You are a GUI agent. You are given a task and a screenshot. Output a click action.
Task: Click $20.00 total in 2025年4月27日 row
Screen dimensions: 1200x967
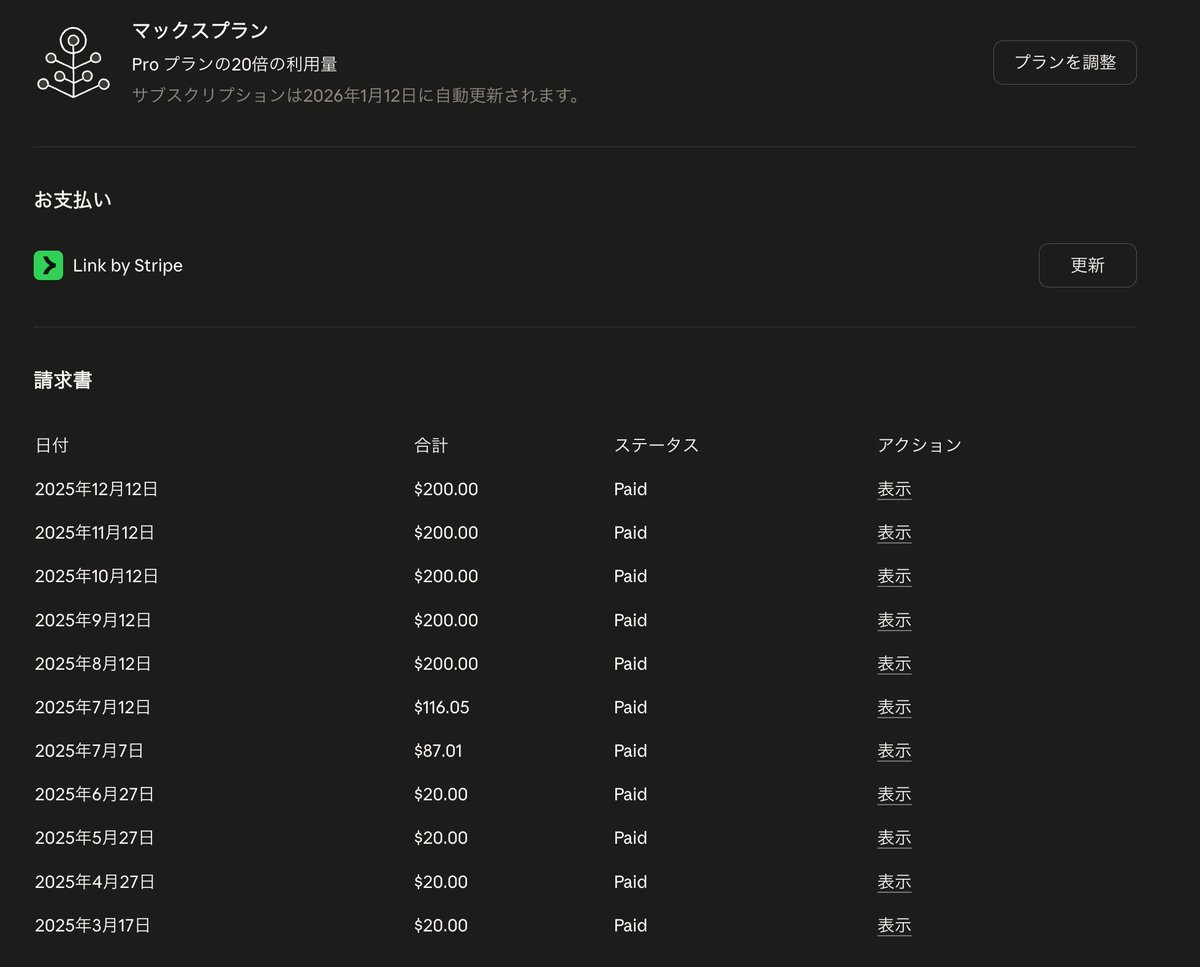click(x=441, y=882)
